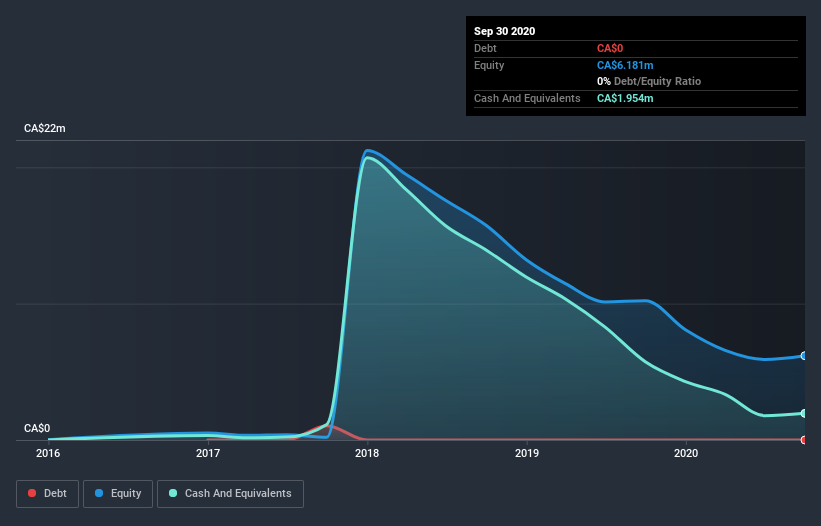Select the blue Equity endpoint marker

point(804,356)
